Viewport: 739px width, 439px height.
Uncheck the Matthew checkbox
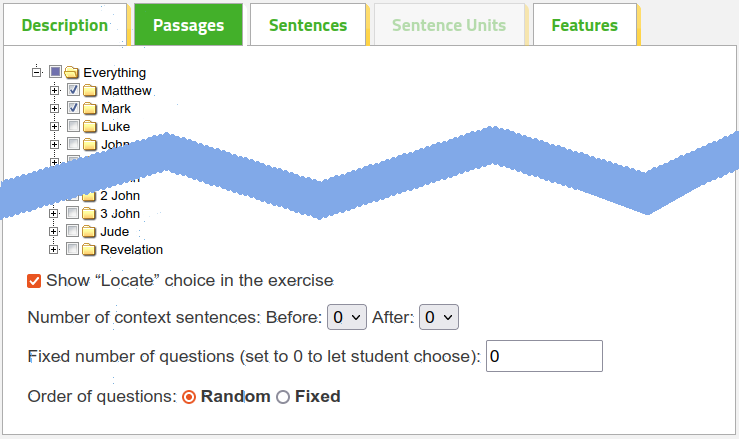coord(73,90)
